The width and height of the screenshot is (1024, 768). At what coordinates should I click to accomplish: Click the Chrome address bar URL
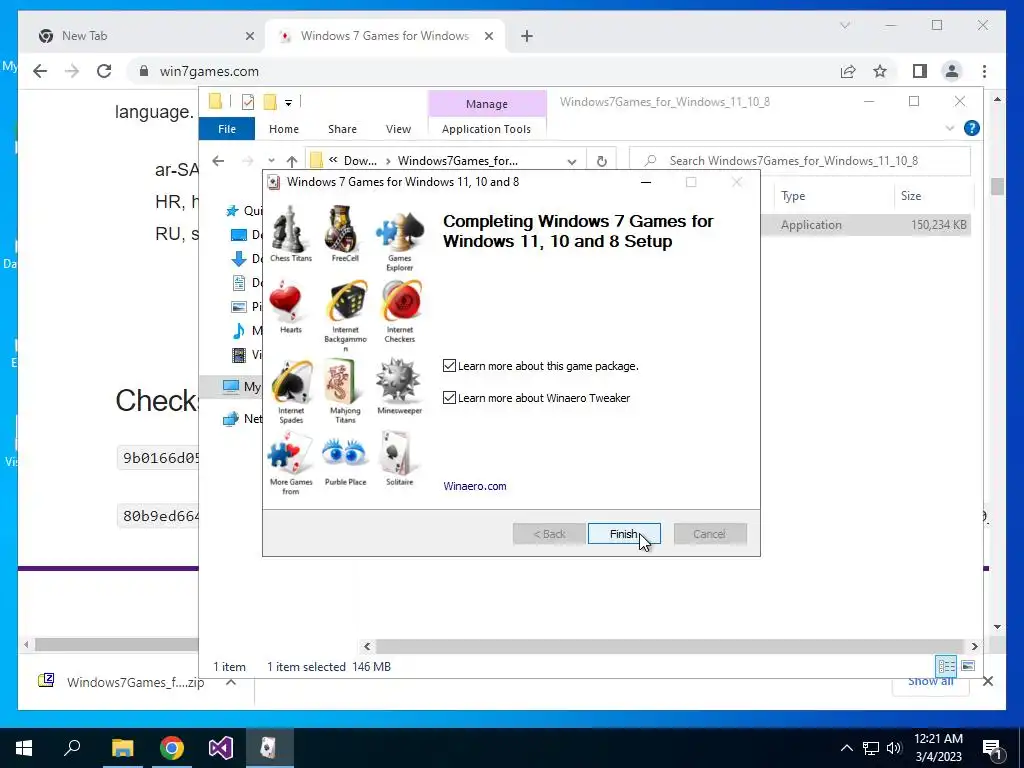point(209,71)
